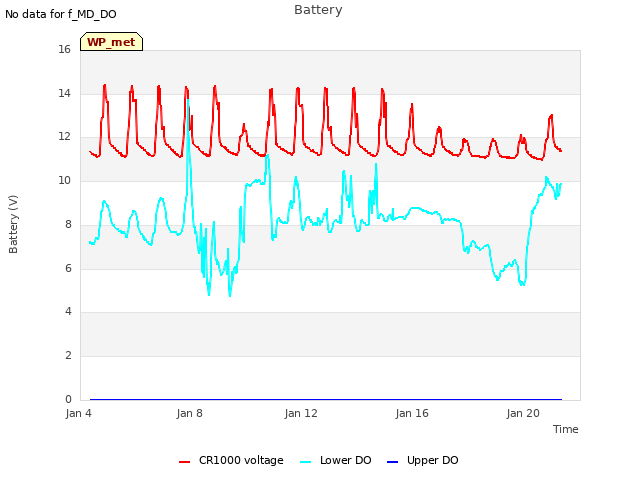Click the red CR1000 voltage legend swatch
640x480 pixels.
[184, 462]
